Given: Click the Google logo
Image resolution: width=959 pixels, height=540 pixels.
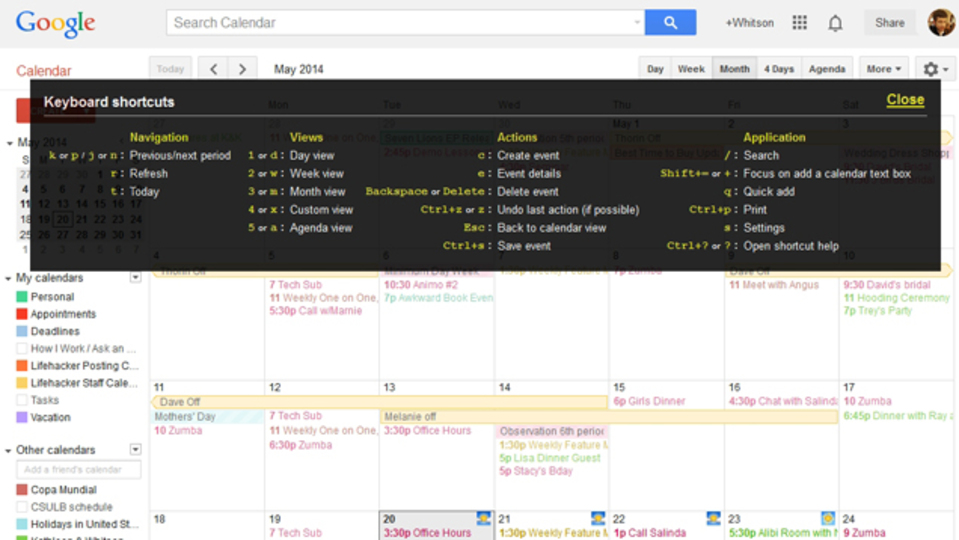Looking at the screenshot, I should [55, 24].
